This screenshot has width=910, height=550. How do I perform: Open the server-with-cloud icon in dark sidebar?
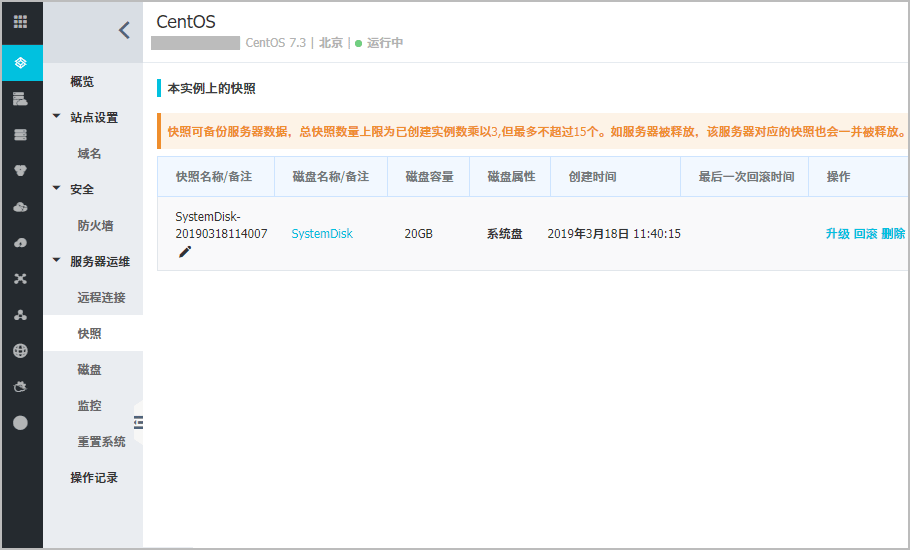coord(20,99)
